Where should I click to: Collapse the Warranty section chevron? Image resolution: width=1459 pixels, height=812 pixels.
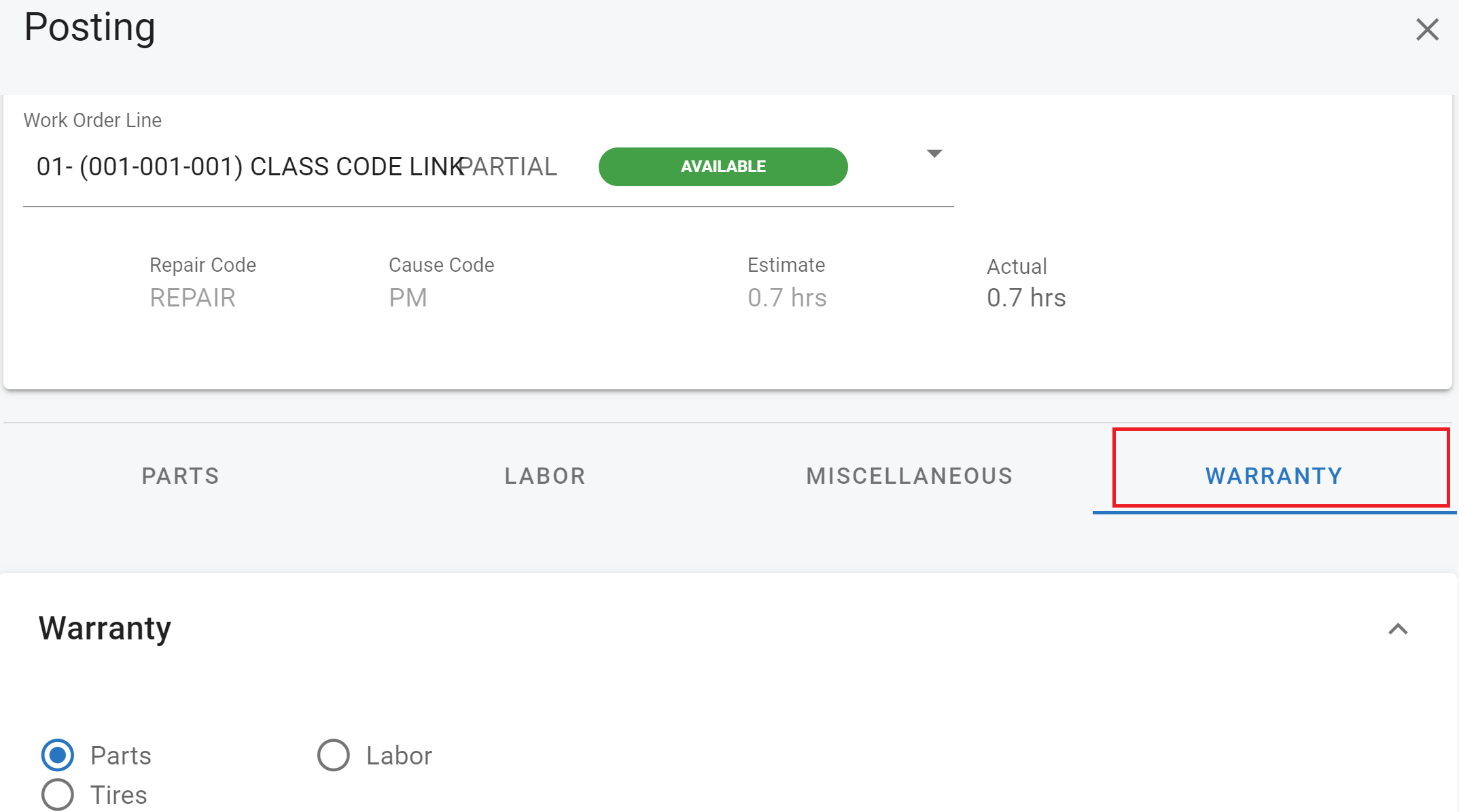click(1398, 629)
